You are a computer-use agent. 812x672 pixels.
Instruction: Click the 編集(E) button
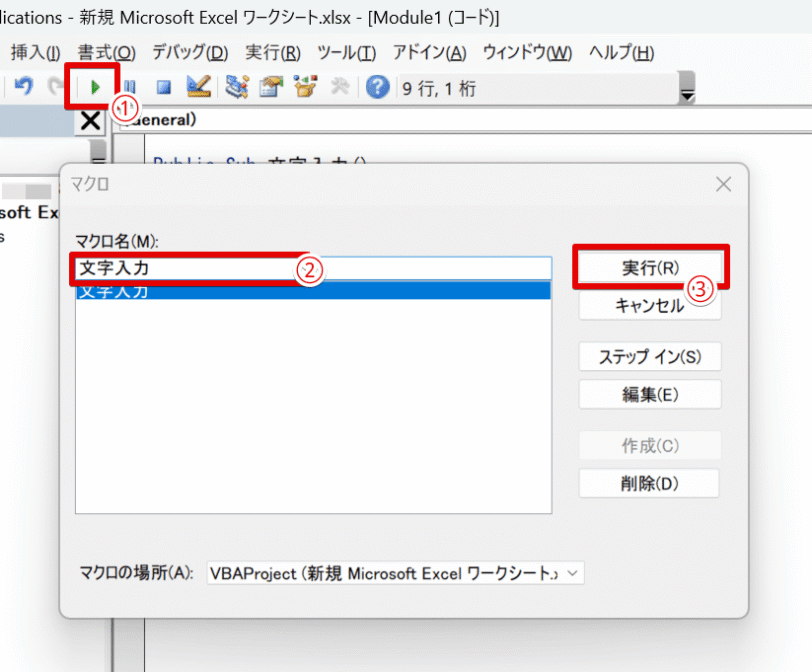coord(650,394)
